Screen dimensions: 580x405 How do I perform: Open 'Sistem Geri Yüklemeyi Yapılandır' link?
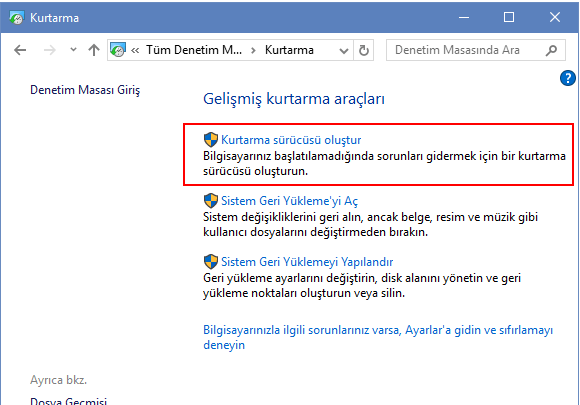point(307,262)
